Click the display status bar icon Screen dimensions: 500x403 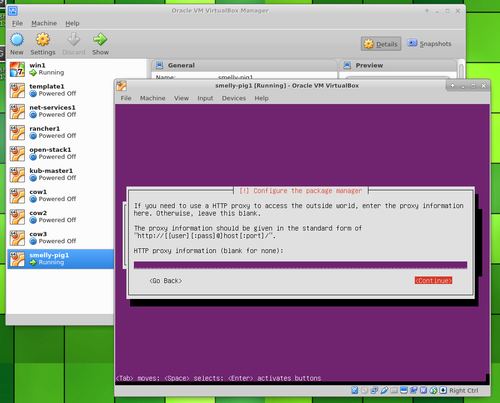(x=404, y=390)
